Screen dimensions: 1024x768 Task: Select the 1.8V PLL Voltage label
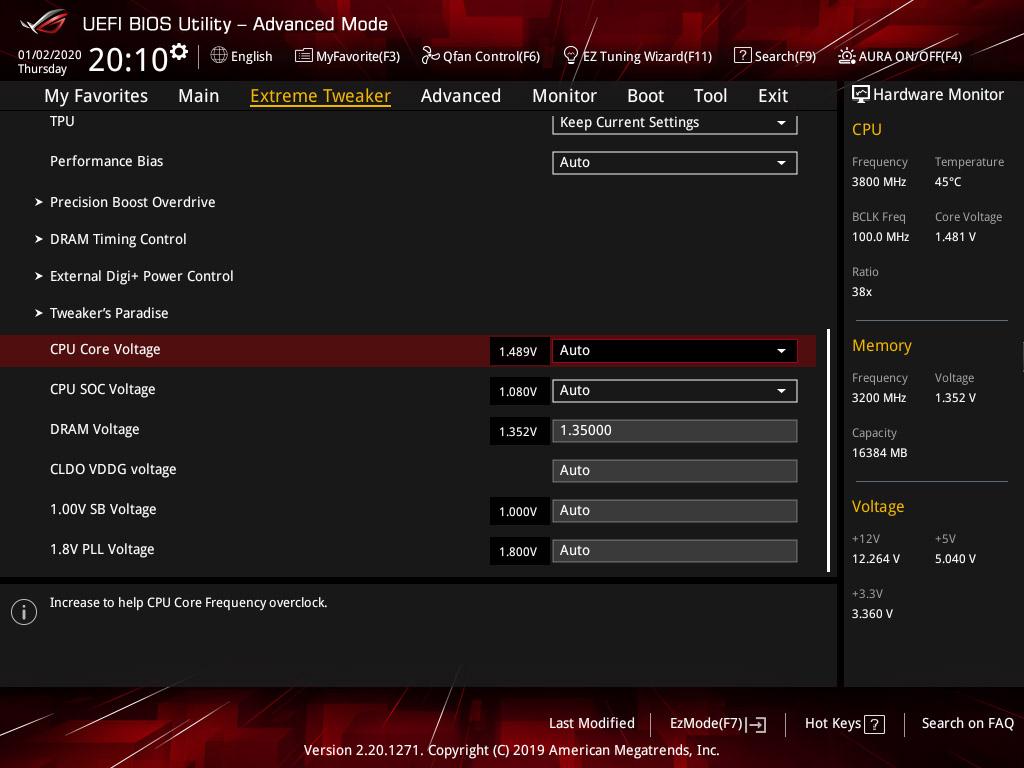tap(102, 549)
